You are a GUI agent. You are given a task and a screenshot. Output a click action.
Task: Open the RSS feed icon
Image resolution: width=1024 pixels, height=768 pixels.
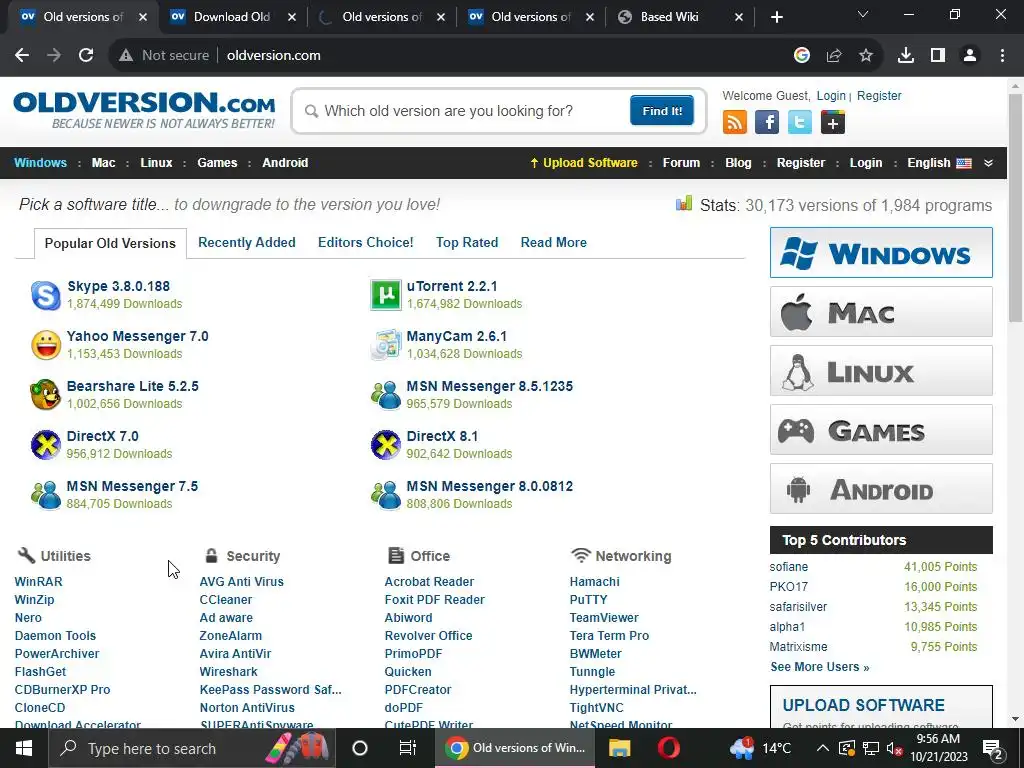coord(734,122)
